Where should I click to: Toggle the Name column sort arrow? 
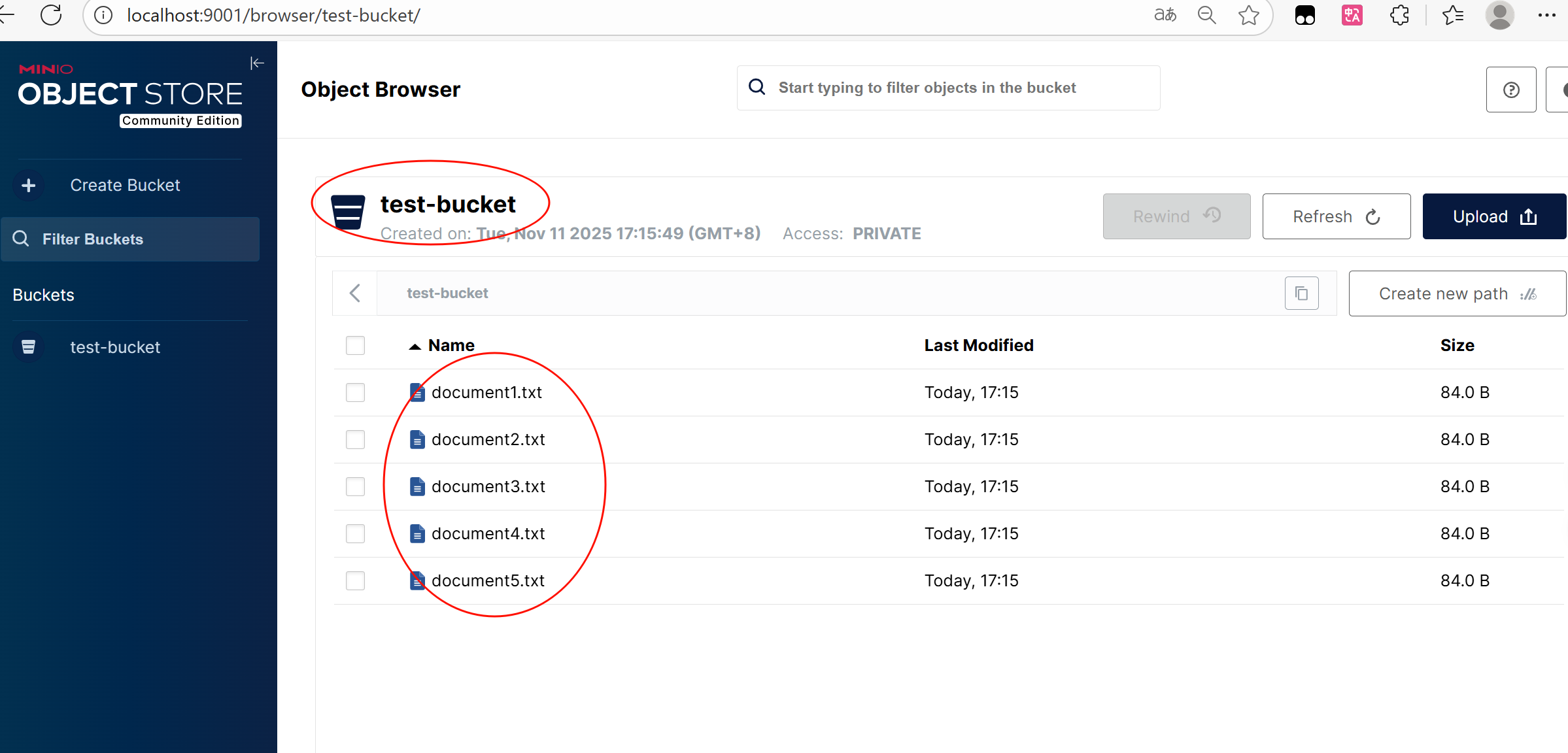coord(415,346)
